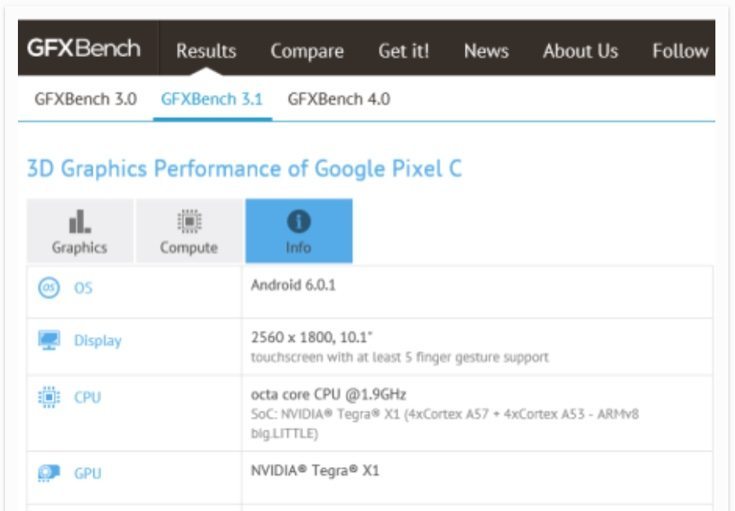
Task: Click the info circle icon
Action: point(299,221)
